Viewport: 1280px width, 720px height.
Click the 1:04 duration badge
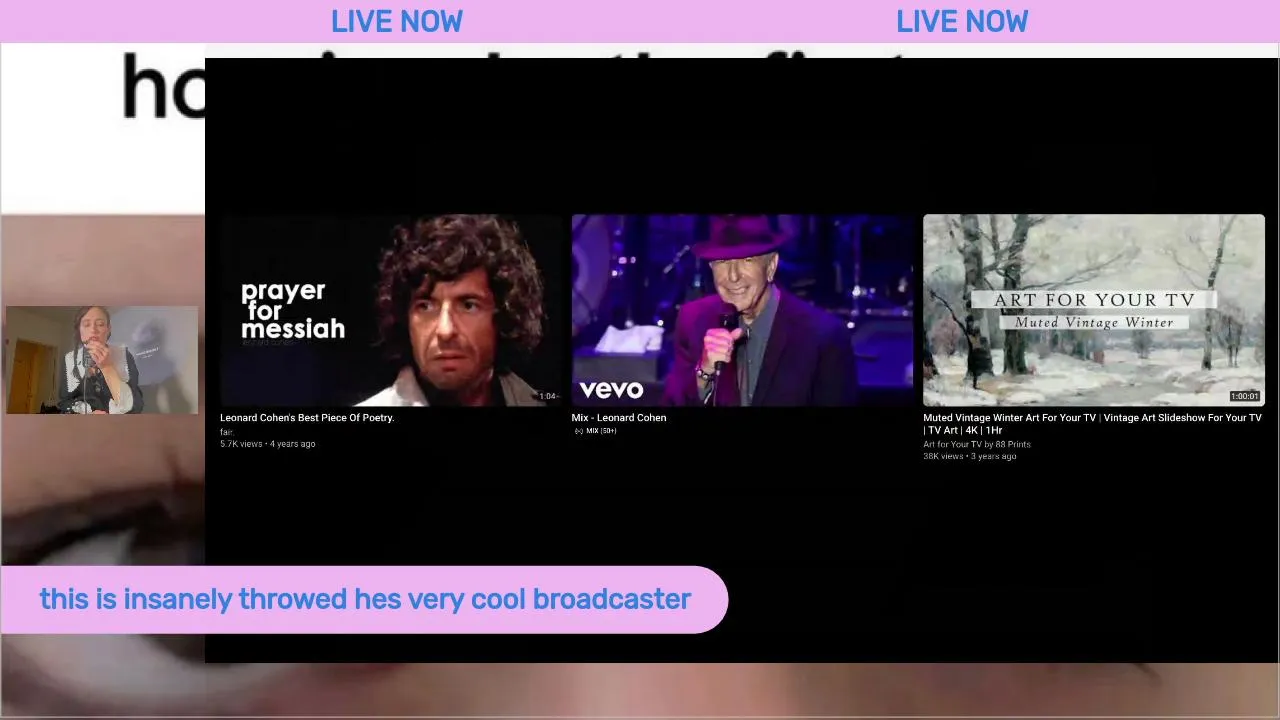tap(547, 396)
